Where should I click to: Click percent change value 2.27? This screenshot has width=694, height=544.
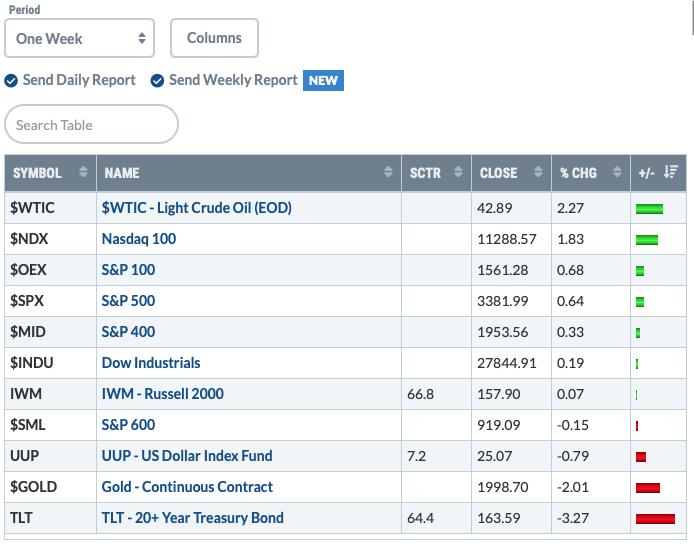570,208
